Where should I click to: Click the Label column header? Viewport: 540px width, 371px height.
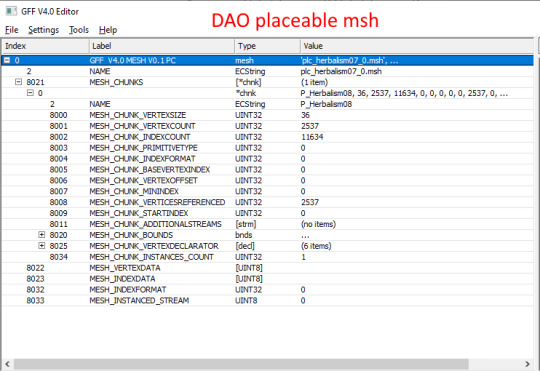coord(162,46)
